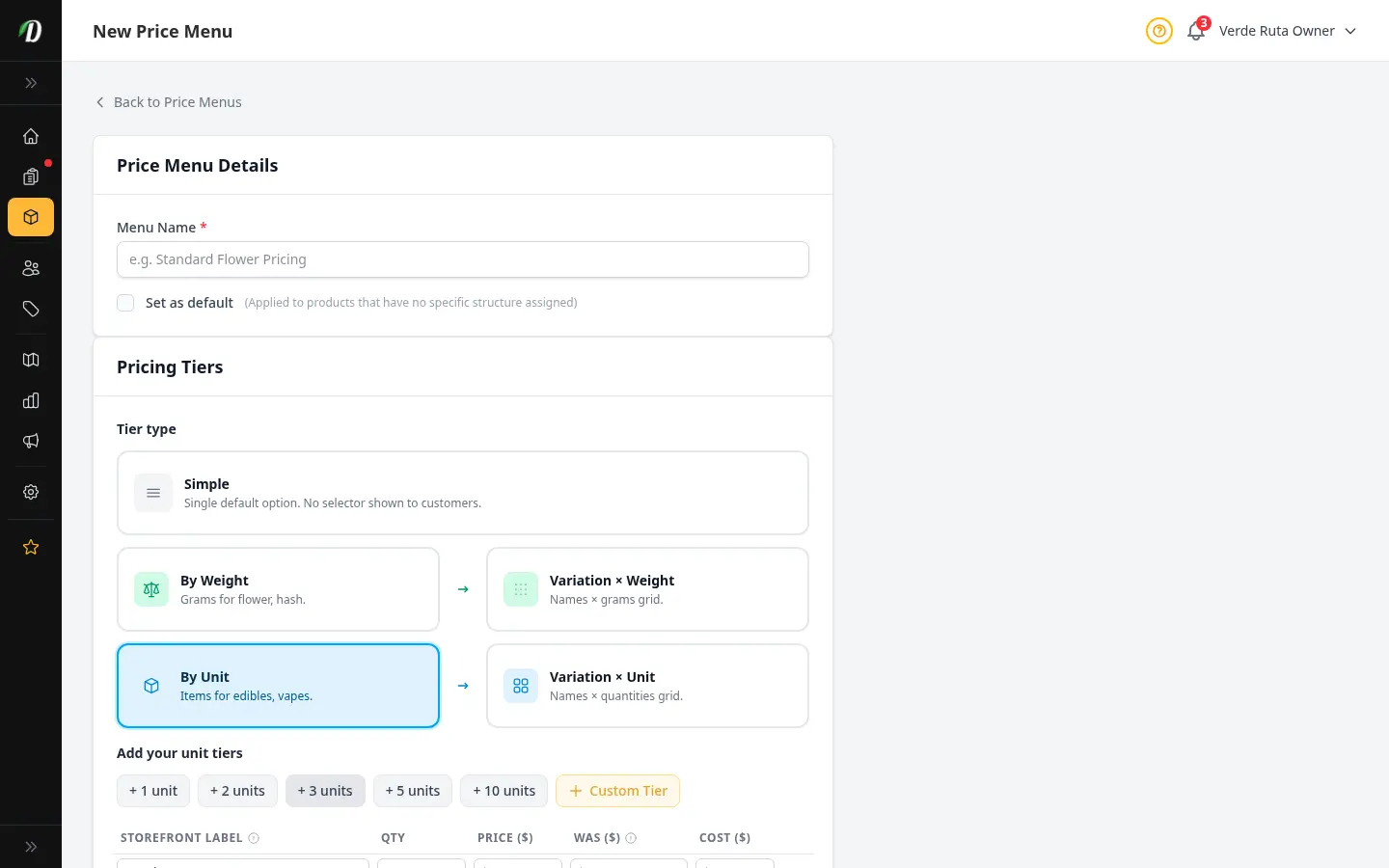Open the Customers people icon
This screenshot has width=1389, height=868.
[31, 268]
